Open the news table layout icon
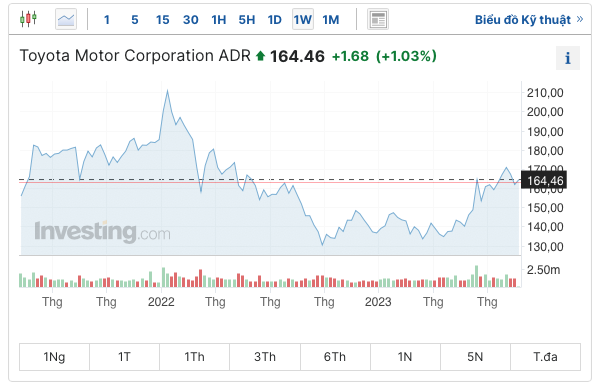This screenshot has height=392, width=602. click(378, 19)
